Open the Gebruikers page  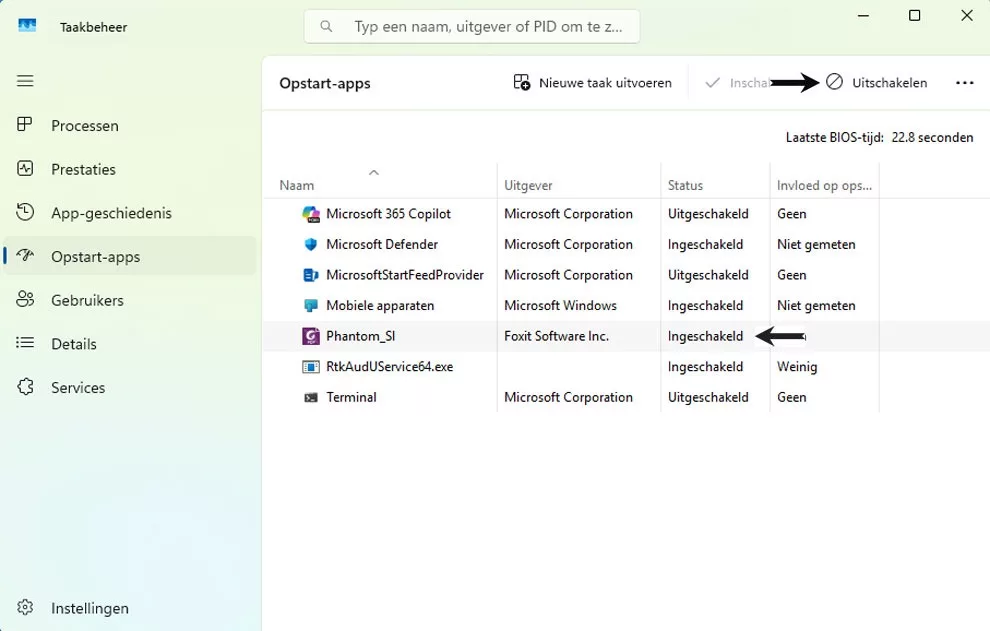(129, 299)
